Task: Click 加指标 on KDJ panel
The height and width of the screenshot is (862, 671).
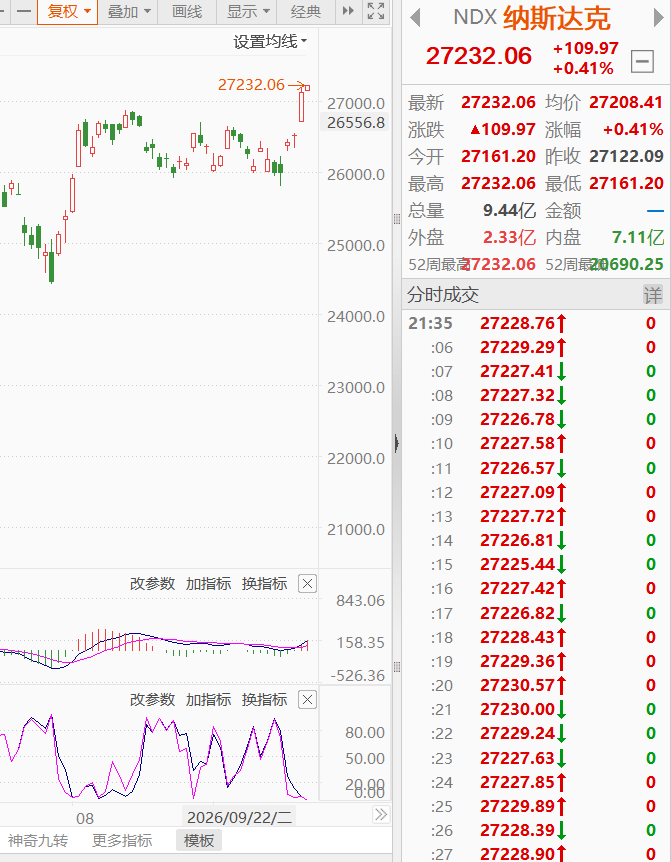Action: tap(208, 700)
